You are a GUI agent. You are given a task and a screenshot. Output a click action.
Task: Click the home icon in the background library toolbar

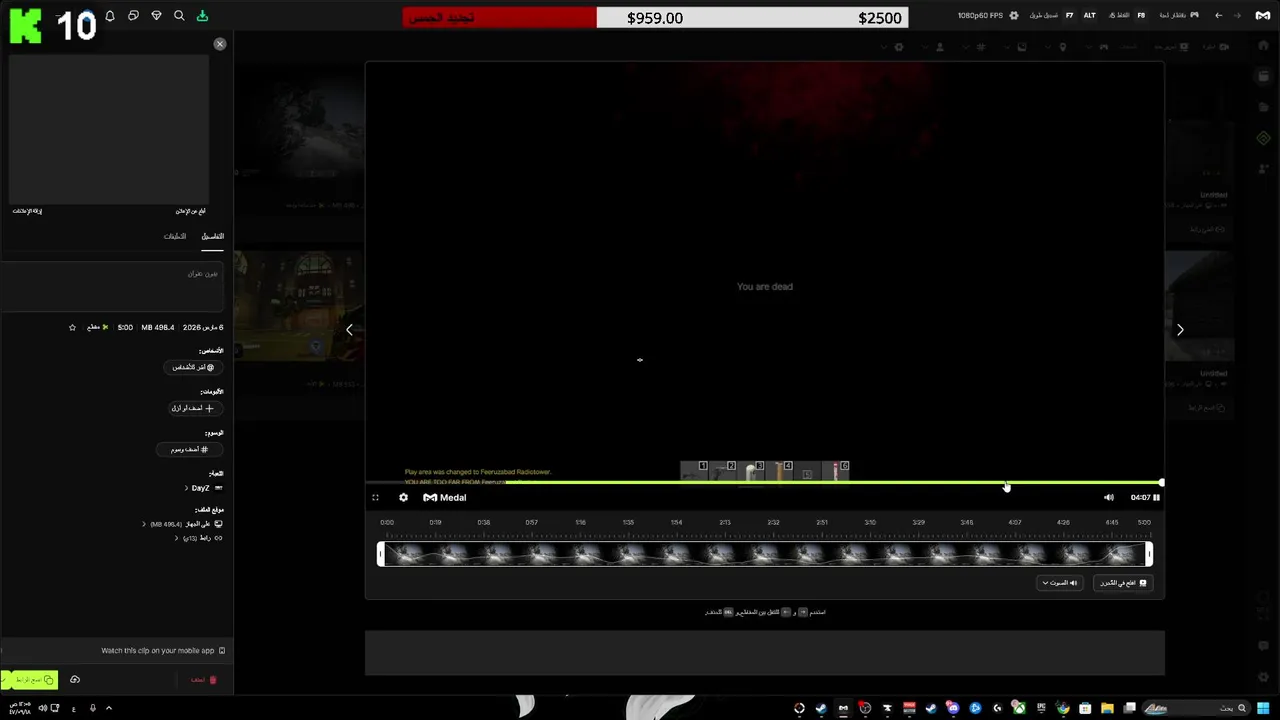click(1263, 46)
